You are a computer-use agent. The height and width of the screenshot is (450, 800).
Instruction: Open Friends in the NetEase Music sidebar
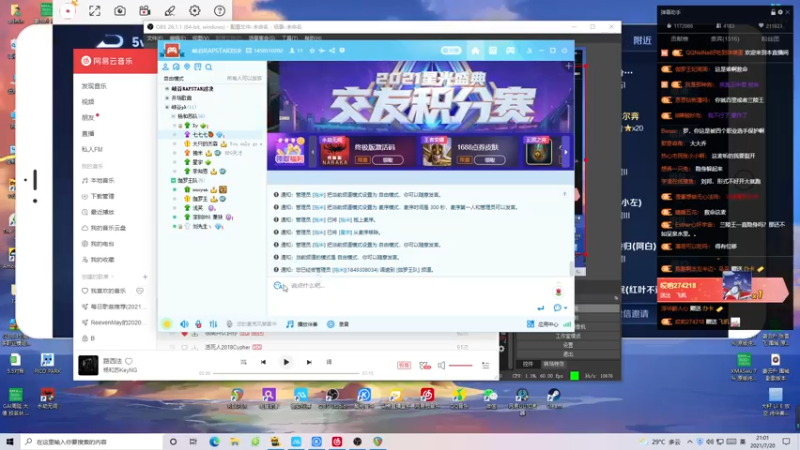pyautogui.click(x=88, y=118)
